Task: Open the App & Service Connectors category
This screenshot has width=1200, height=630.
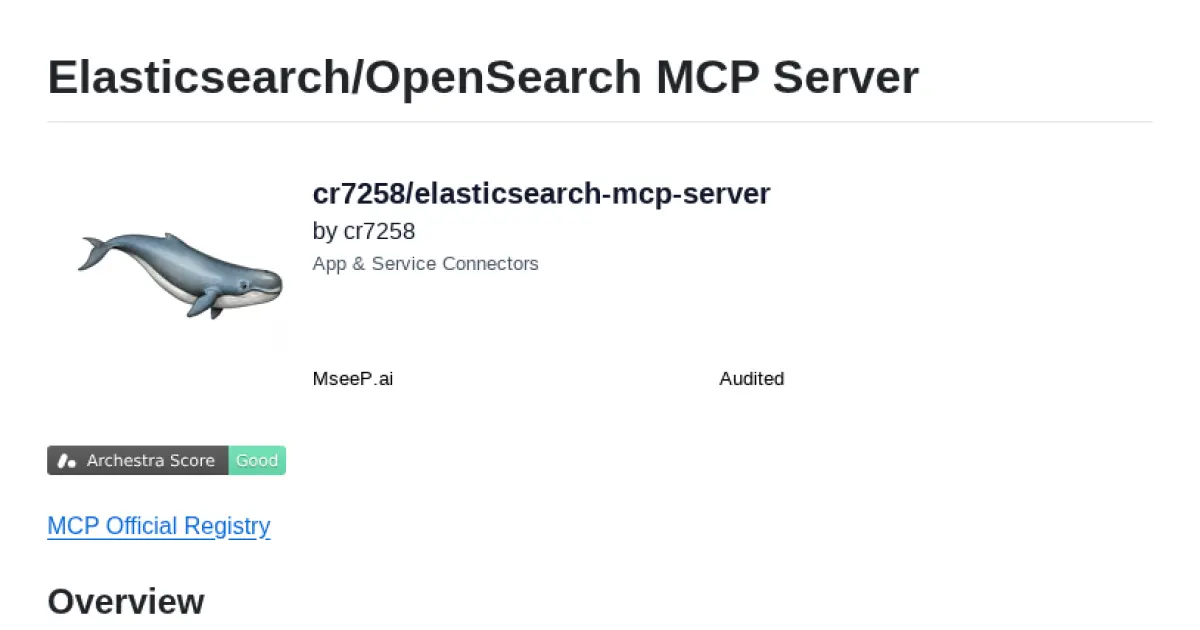Action: (425, 264)
